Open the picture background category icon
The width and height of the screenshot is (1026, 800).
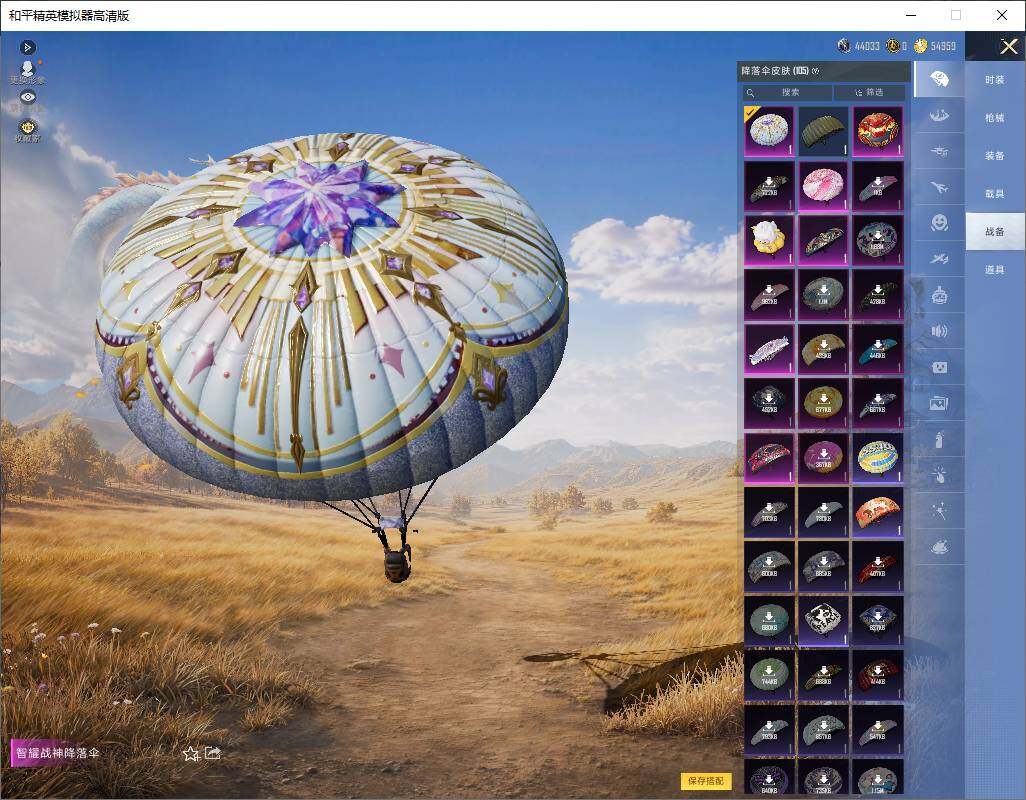pyautogui.click(x=939, y=403)
